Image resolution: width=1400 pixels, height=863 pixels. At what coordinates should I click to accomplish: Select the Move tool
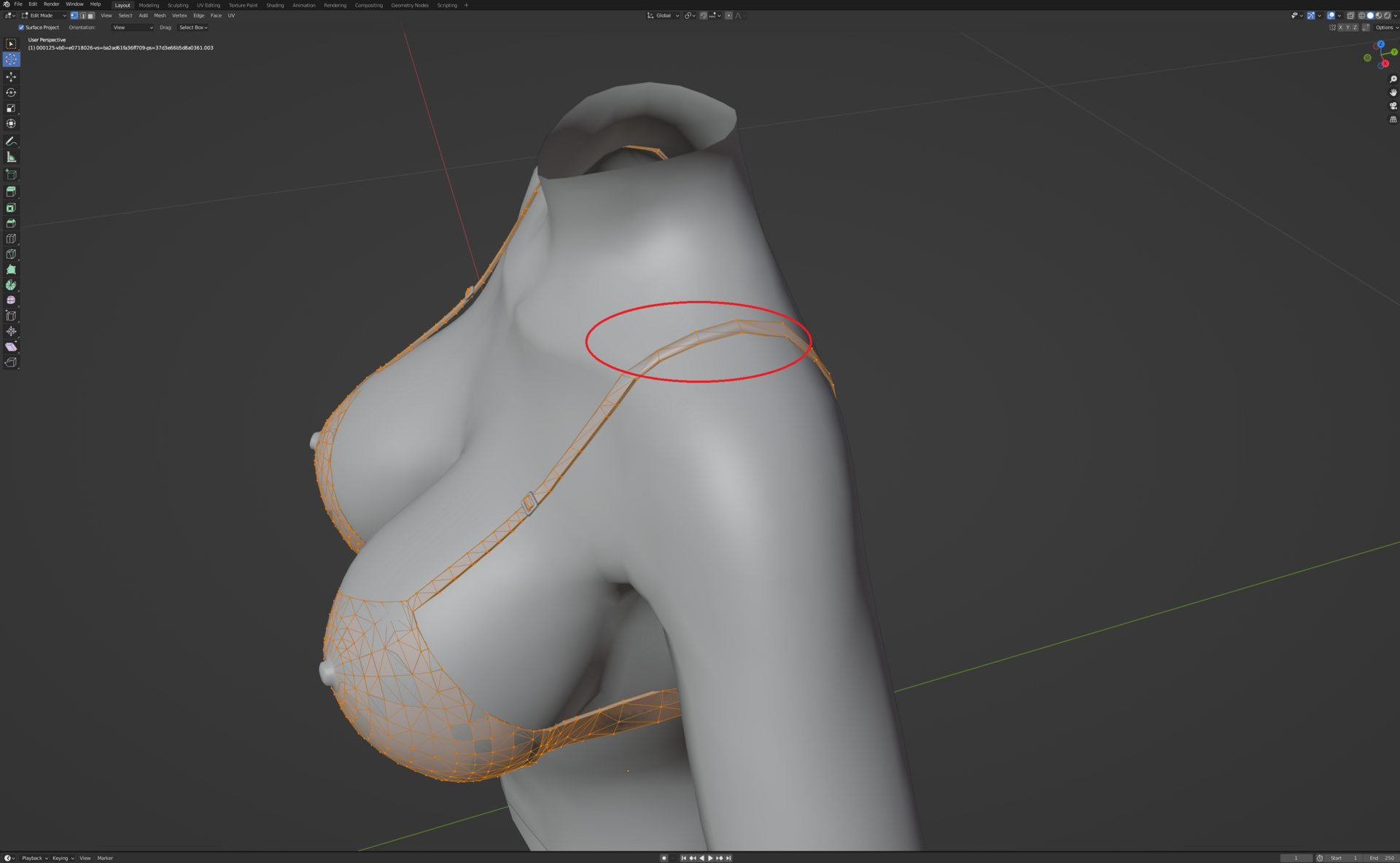(x=11, y=77)
